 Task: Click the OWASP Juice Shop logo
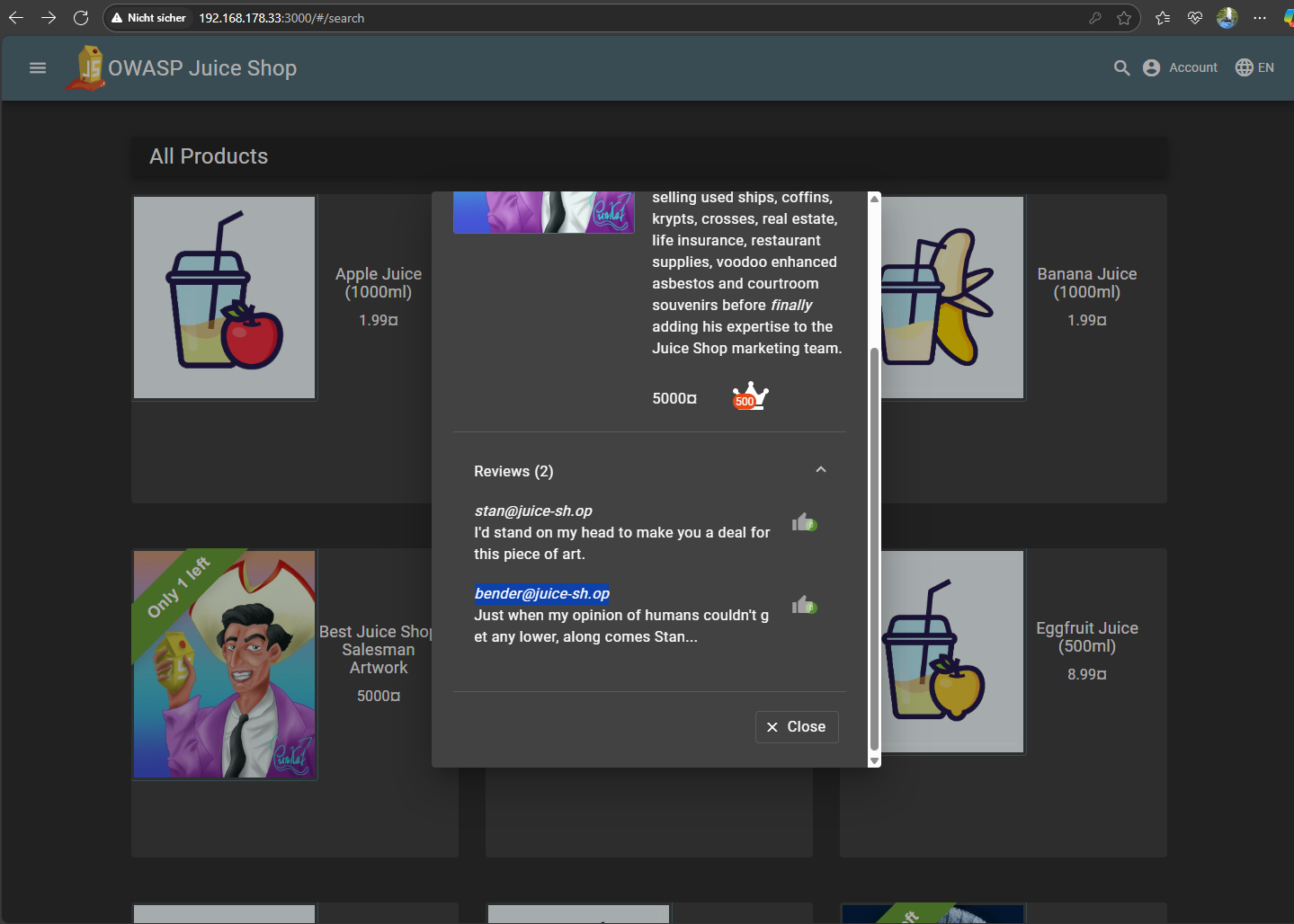pyautogui.click(x=86, y=68)
